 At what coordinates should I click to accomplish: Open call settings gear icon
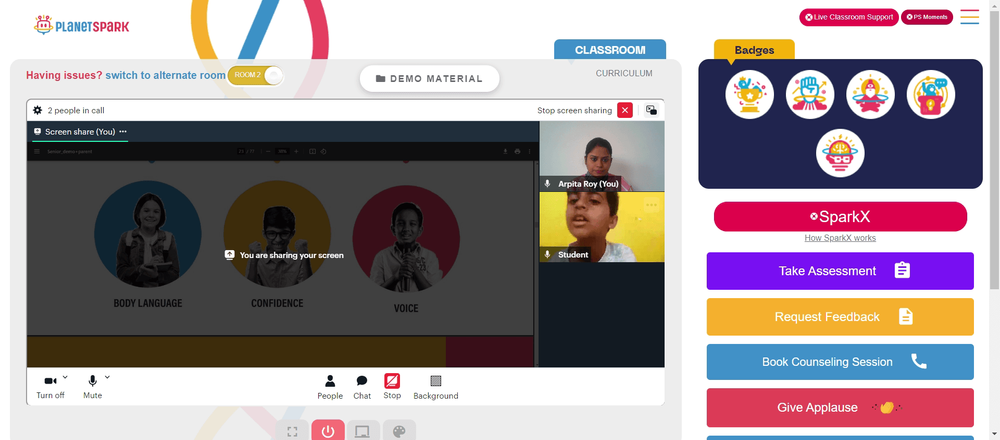(38, 110)
